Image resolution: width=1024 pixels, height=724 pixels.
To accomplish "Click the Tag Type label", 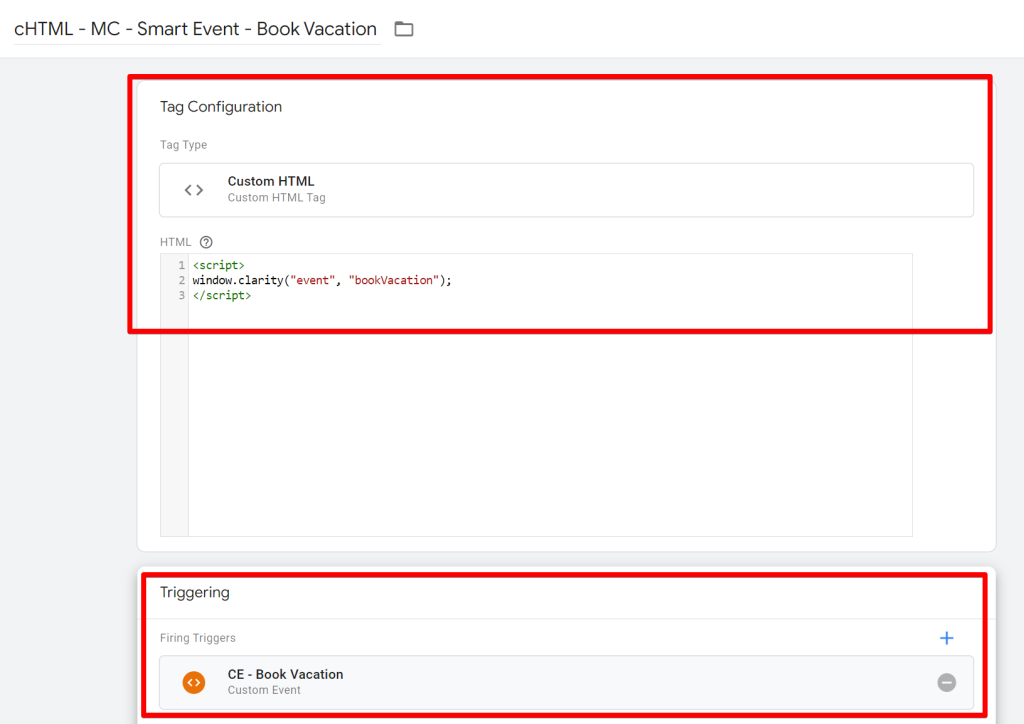I will pos(184,145).
